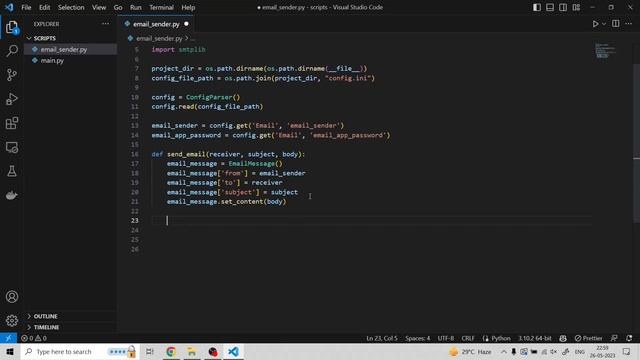Click the Run Python File play button
Screen dimensions: 640x360
pos(596,24)
